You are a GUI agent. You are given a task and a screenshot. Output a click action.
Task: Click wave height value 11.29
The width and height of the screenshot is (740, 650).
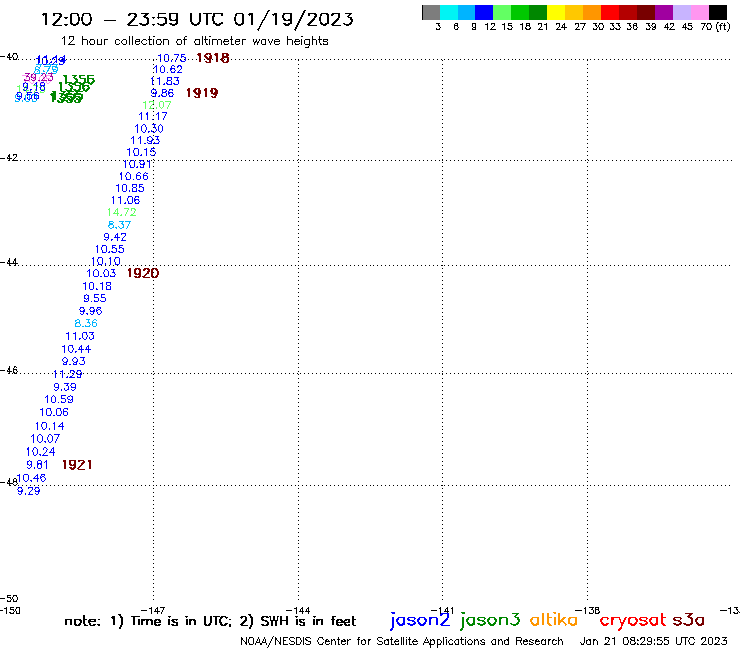pyautogui.click(x=67, y=374)
